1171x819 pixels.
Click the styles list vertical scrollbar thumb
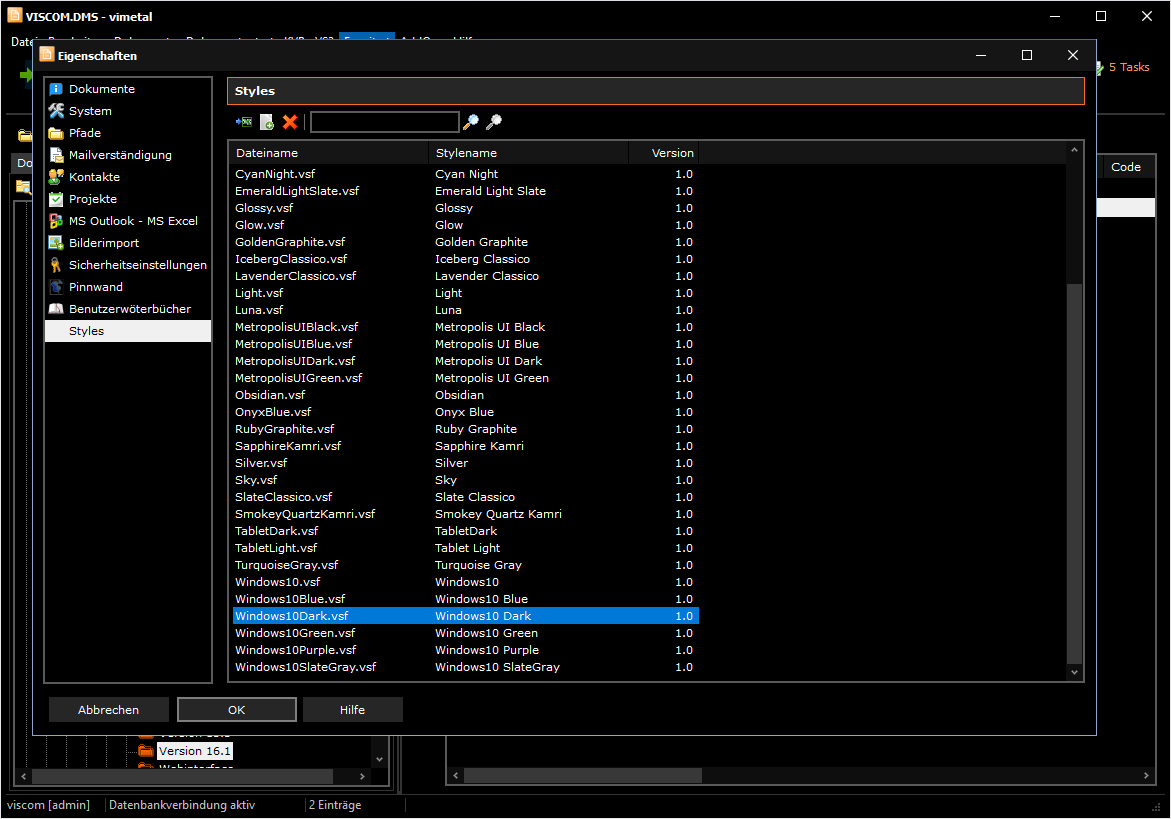(x=1075, y=473)
